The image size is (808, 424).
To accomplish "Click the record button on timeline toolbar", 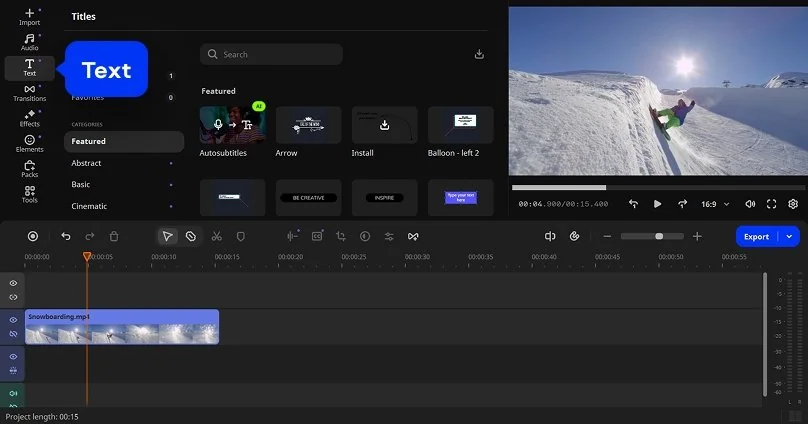I will [33, 236].
